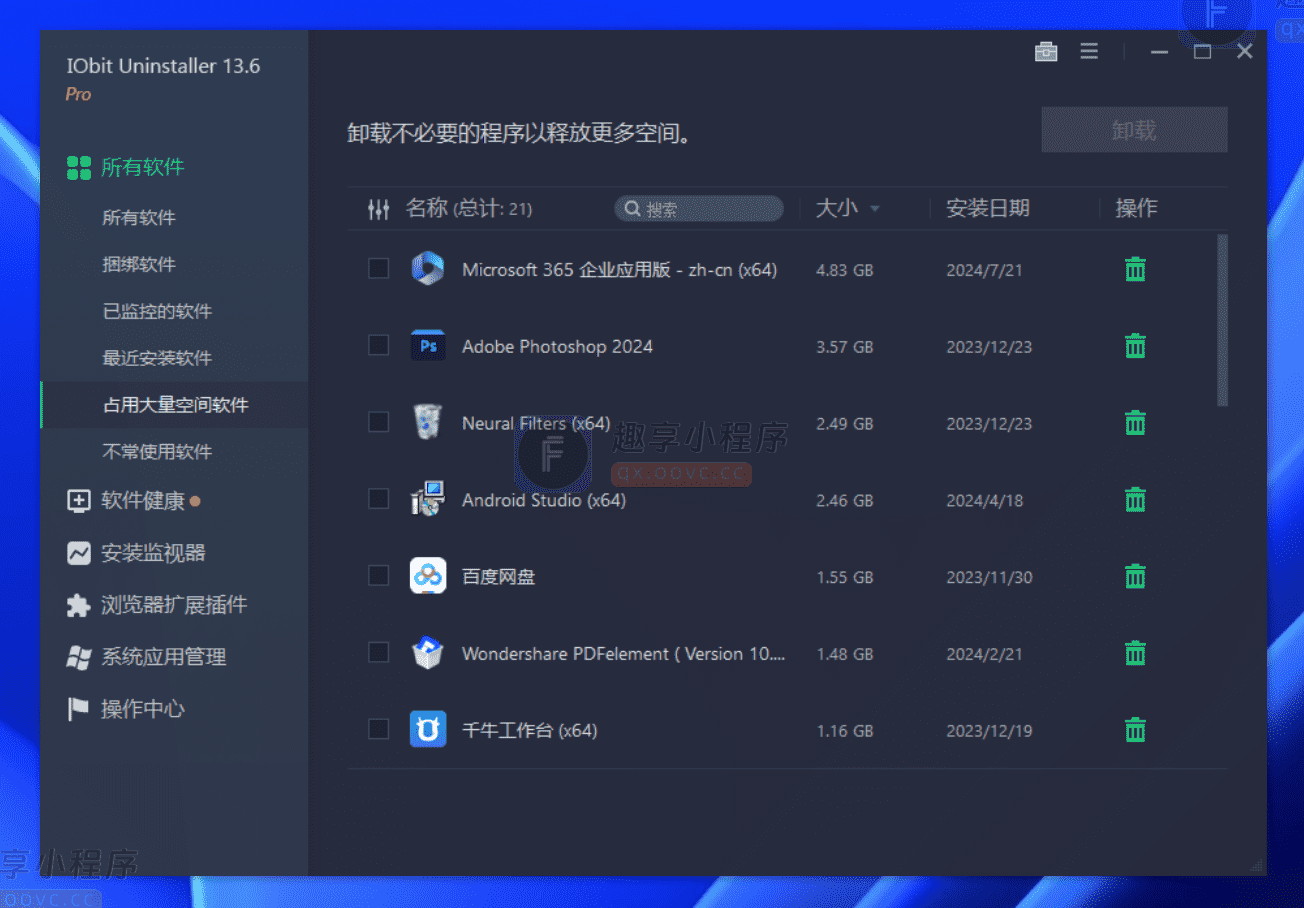Image resolution: width=1304 pixels, height=908 pixels.
Task: Click the program list vertical scrollbar
Action: coord(1222,320)
